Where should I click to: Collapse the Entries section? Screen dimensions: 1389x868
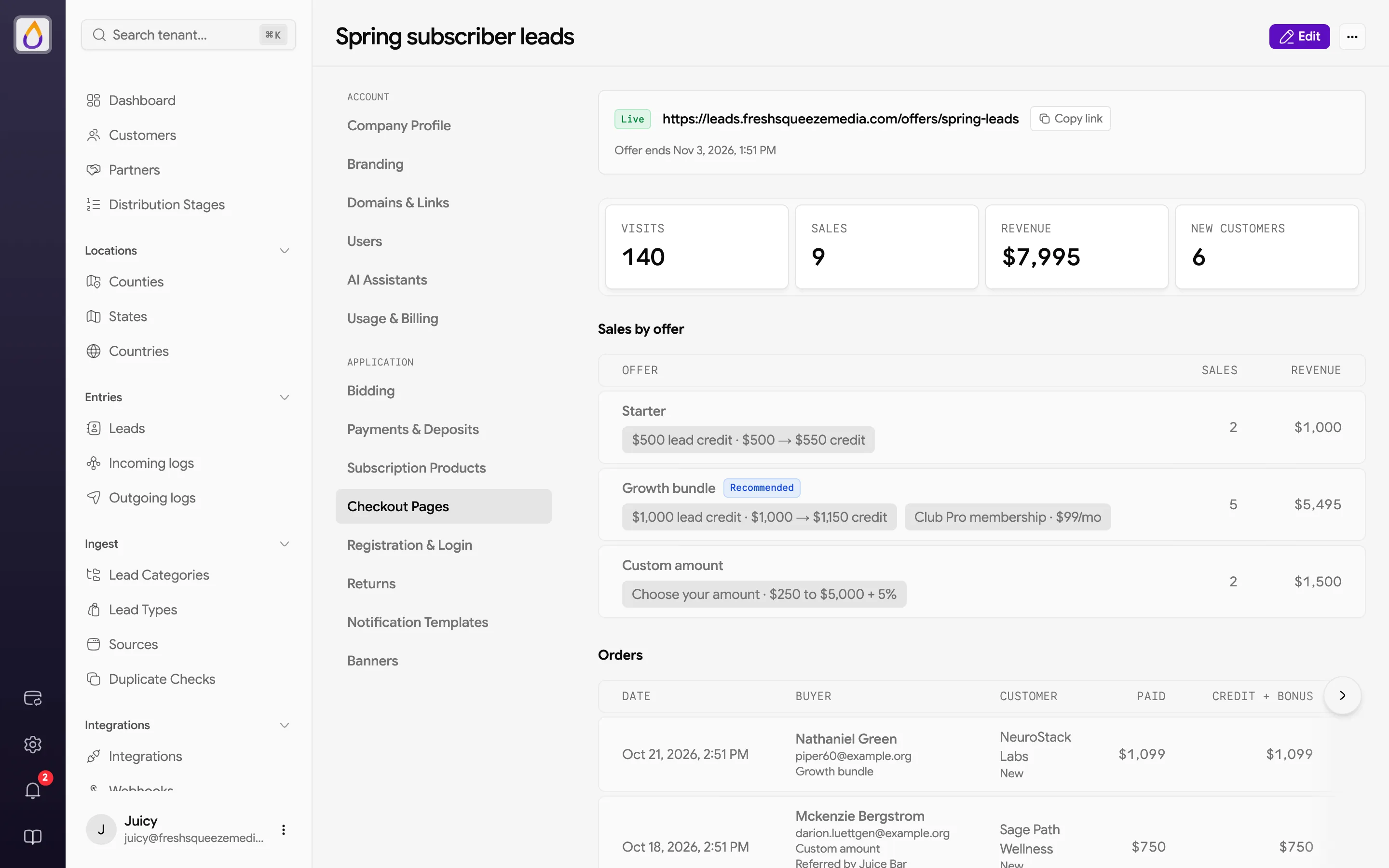click(284, 397)
